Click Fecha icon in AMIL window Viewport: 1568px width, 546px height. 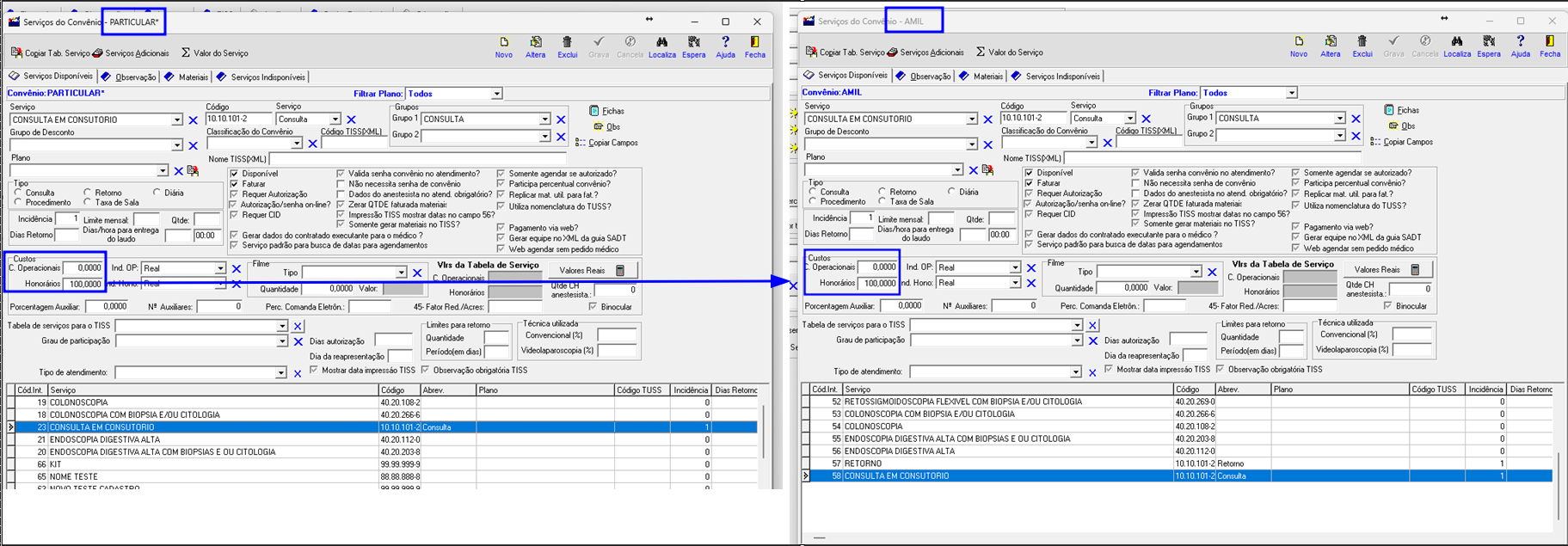click(1550, 46)
